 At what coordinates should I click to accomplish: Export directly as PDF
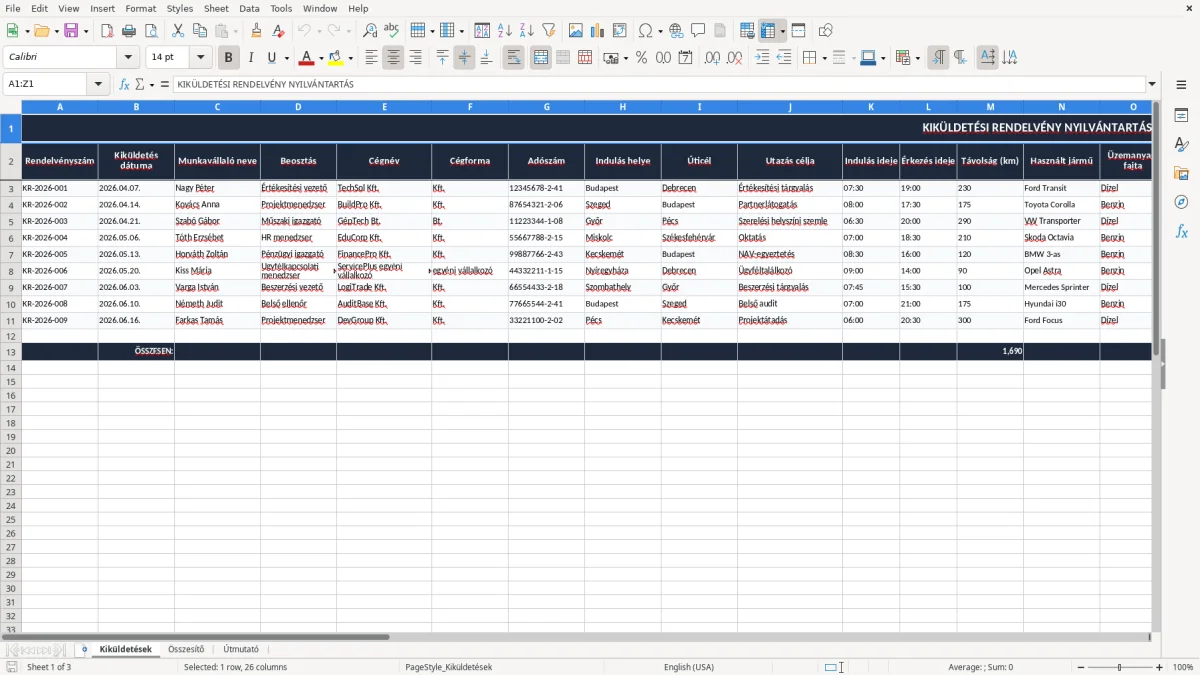click(107, 31)
